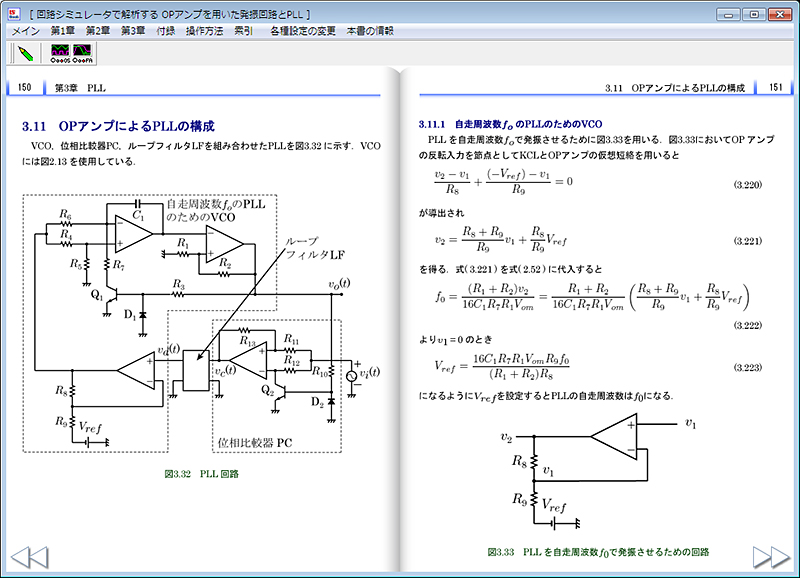Click subsection heading 3.11.1 自走周波数
The image size is (800, 578).
click(x=510, y=124)
